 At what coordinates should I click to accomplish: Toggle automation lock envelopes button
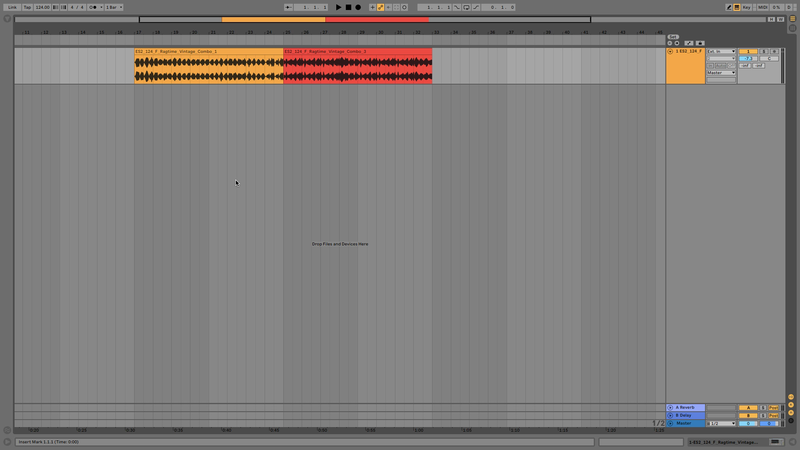700,43
